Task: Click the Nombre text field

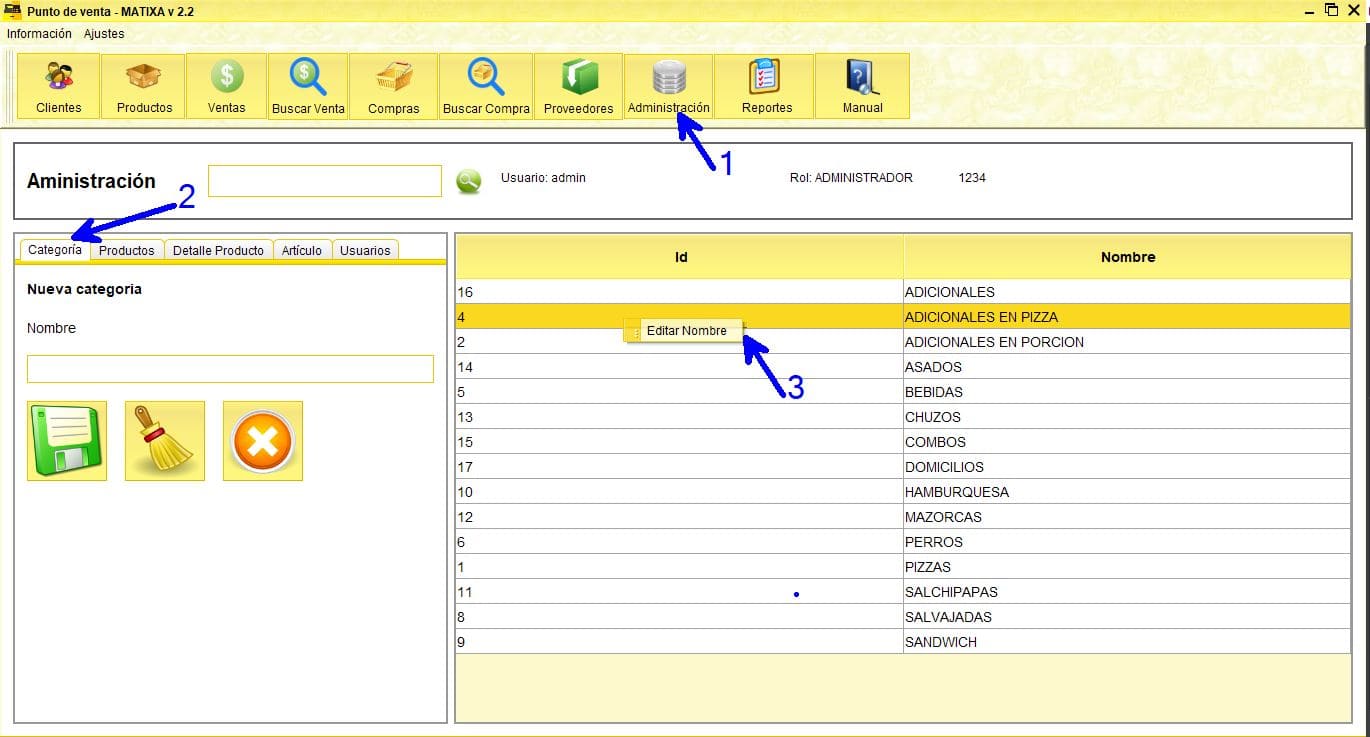Action: coord(230,368)
